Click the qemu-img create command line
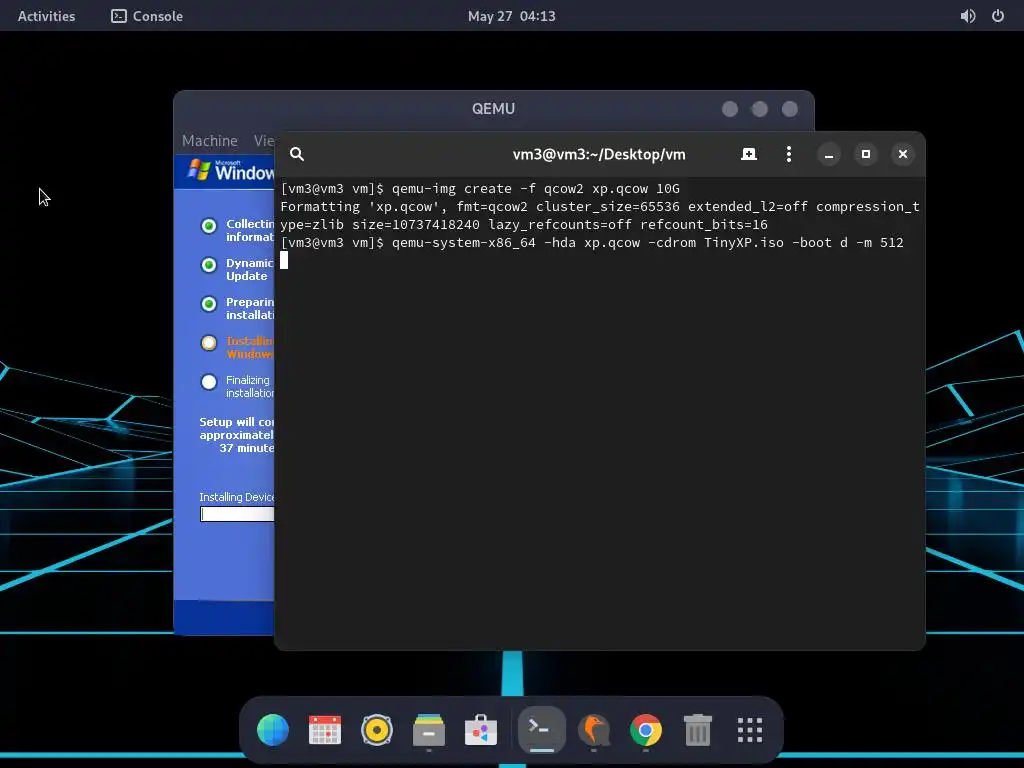 (480, 189)
